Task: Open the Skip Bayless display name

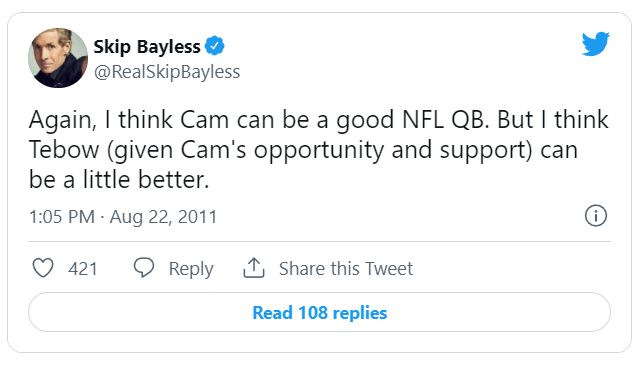Action: click(147, 47)
